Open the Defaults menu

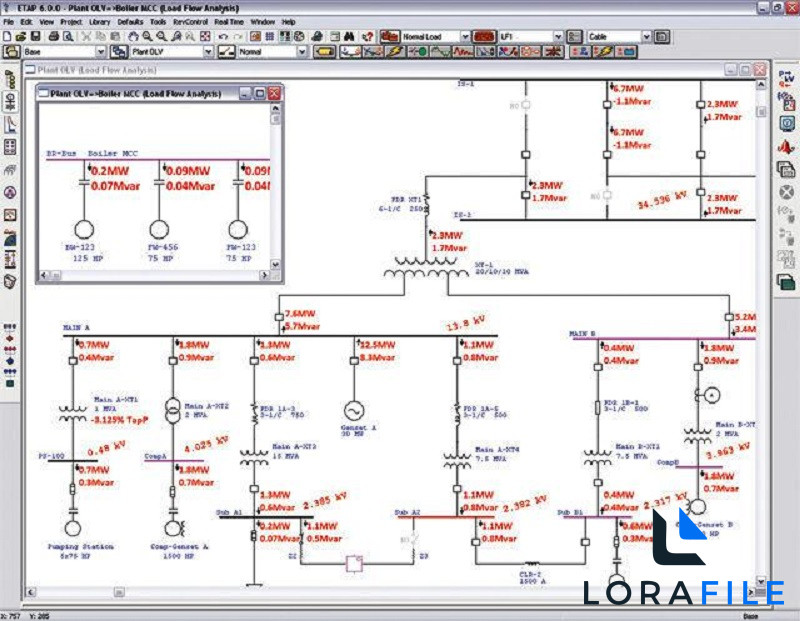tap(130, 22)
